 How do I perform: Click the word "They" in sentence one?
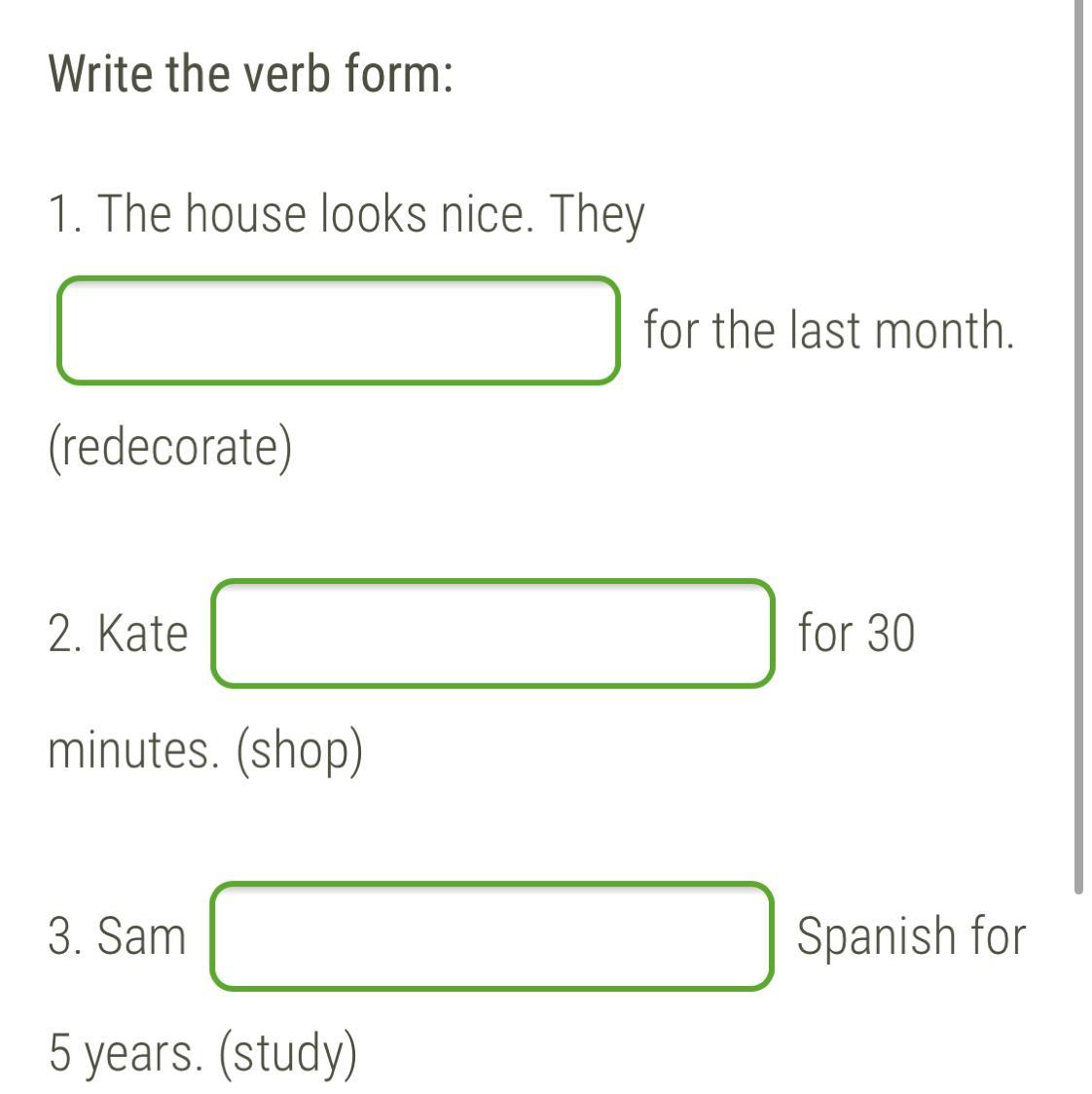(x=597, y=216)
